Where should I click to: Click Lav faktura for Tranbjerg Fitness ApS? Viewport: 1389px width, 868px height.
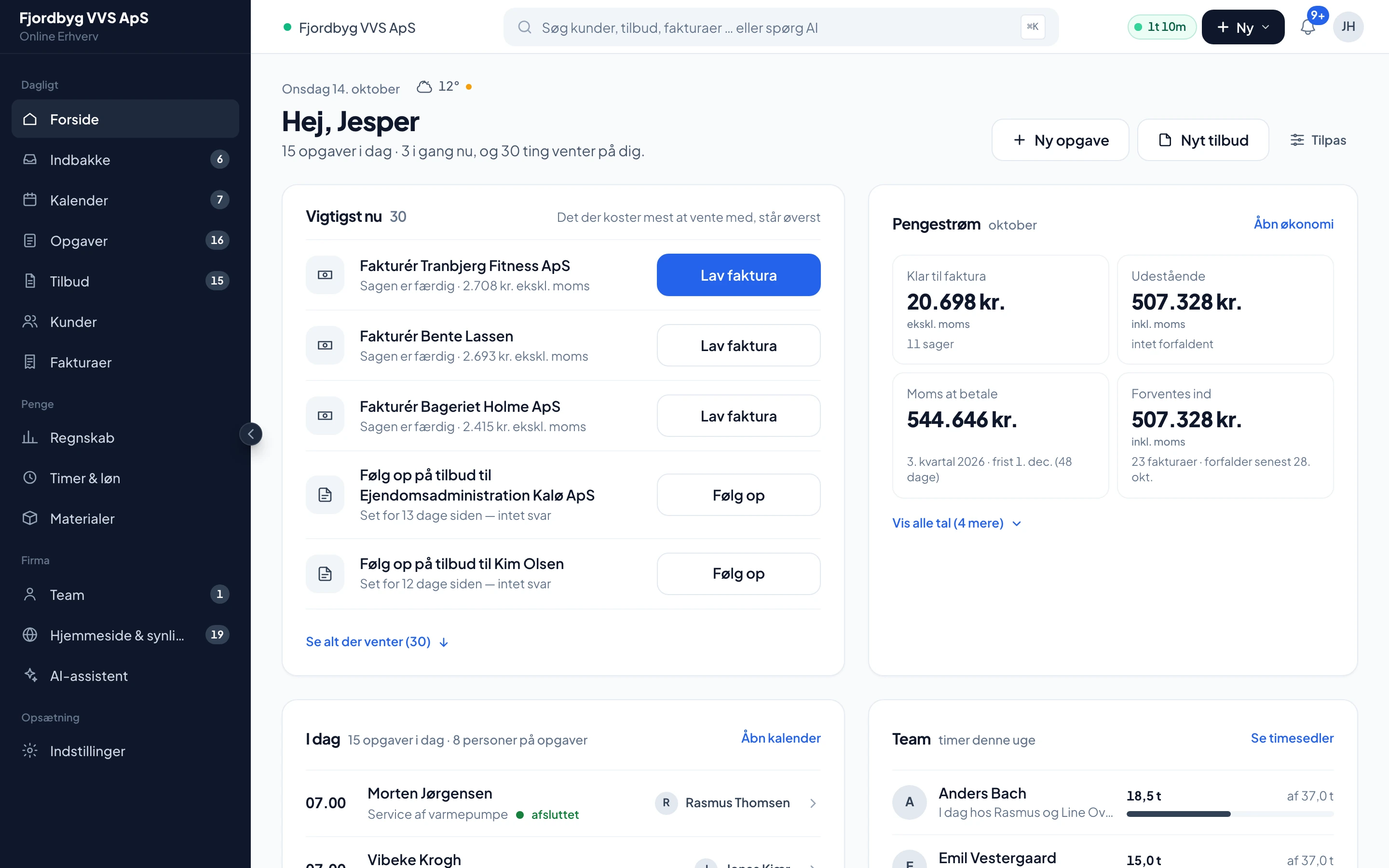(x=738, y=275)
